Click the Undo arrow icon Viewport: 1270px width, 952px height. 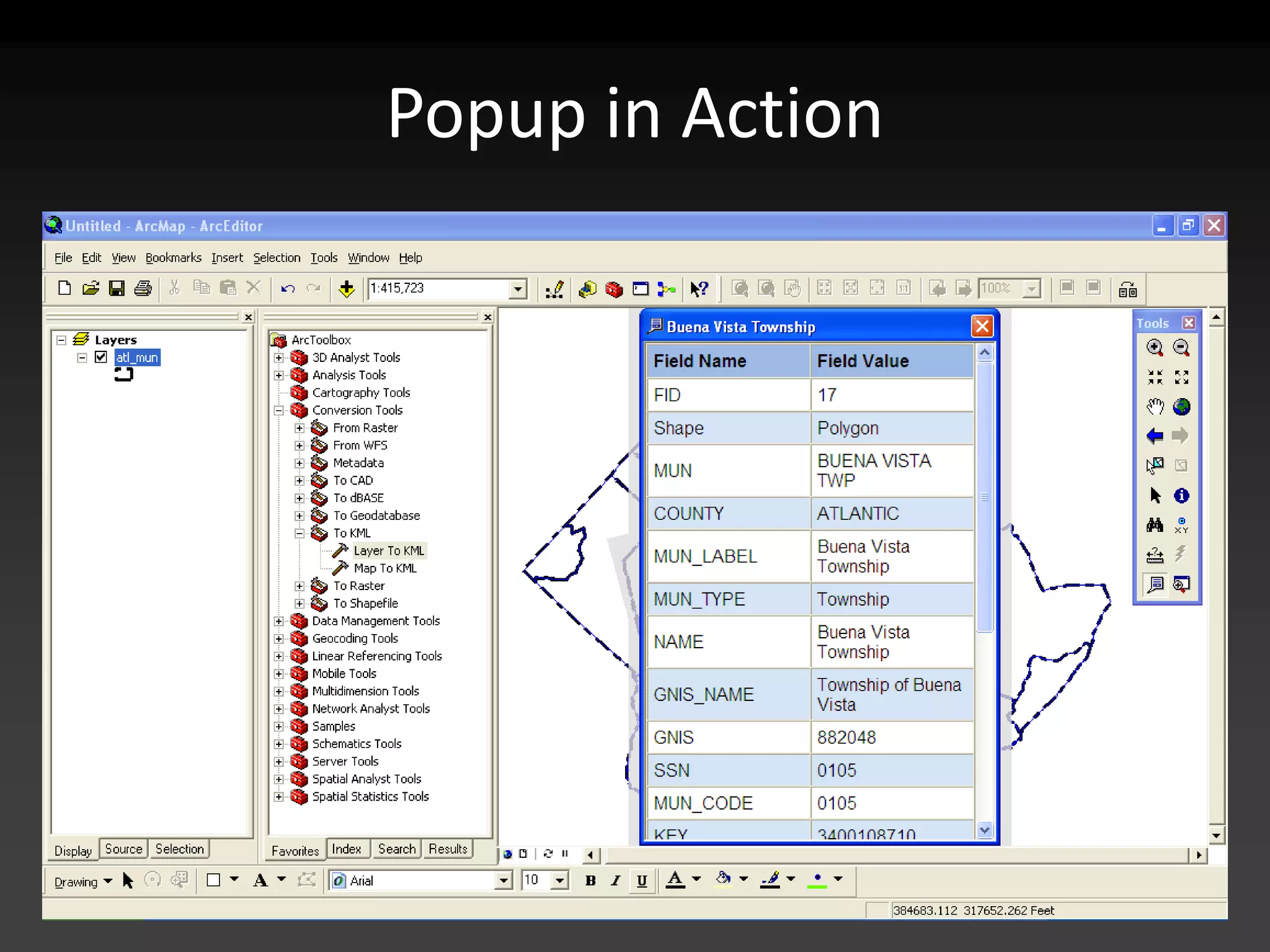pos(288,289)
